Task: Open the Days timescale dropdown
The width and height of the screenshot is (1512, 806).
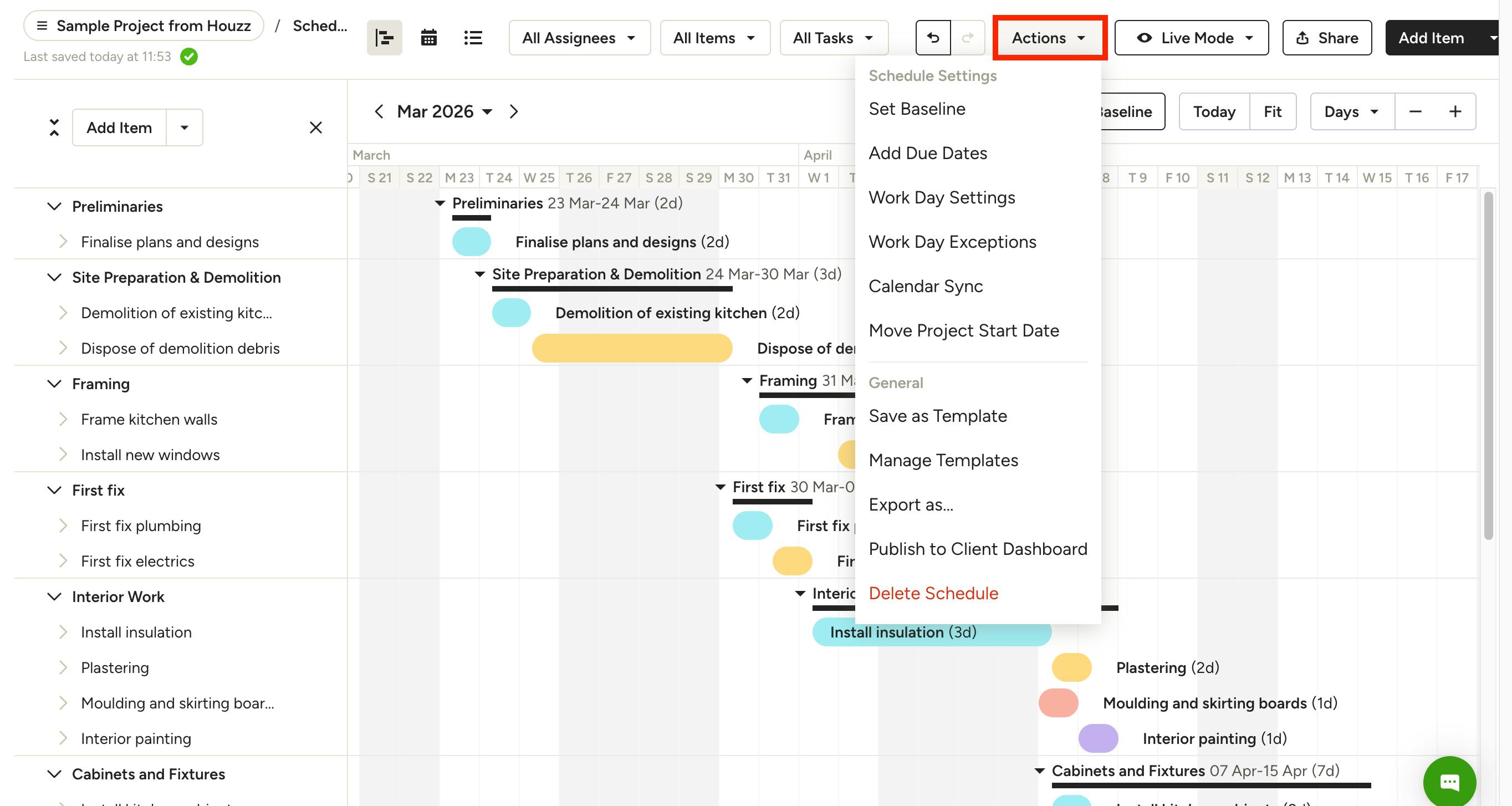Action: coord(1352,111)
